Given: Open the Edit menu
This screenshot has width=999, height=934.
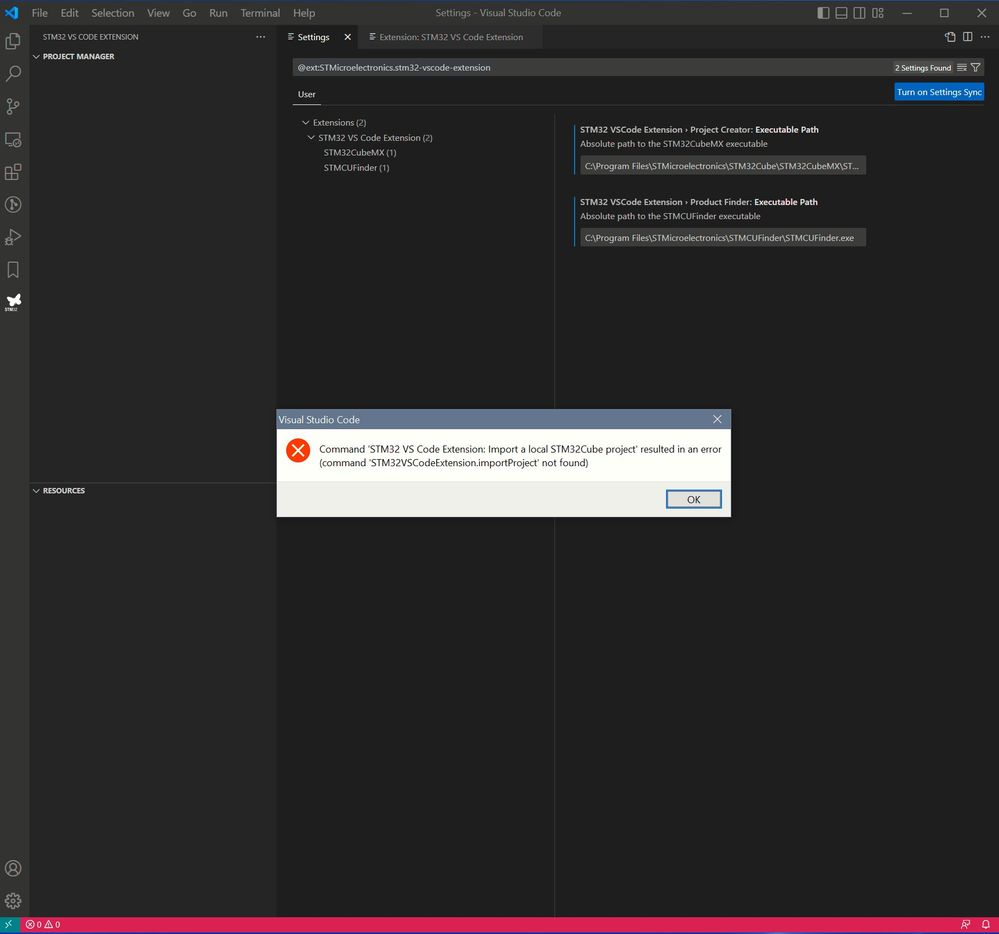Looking at the screenshot, I should click(69, 13).
